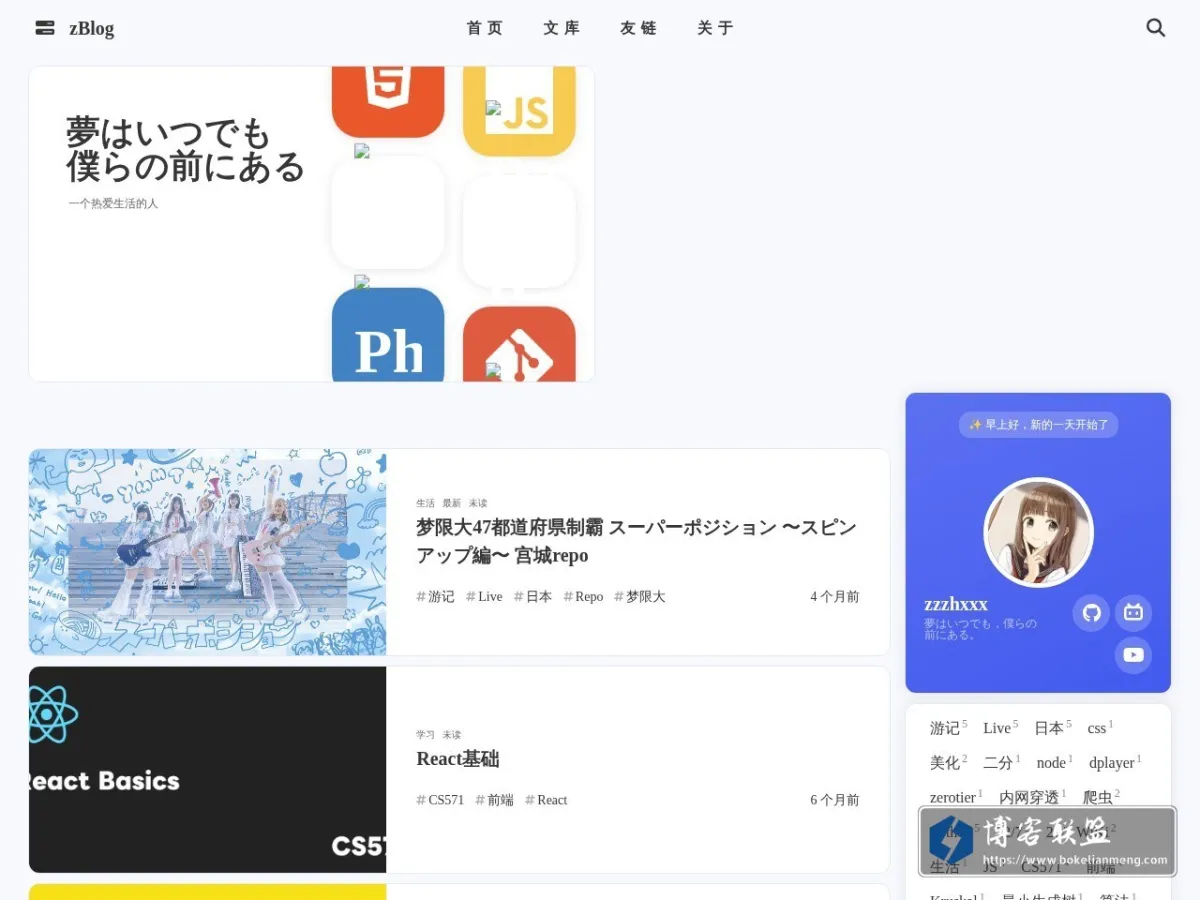The width and height of the screenshot is (1200, 900).
Task: Open the 关于 navigation item
Action: point(715,28)
